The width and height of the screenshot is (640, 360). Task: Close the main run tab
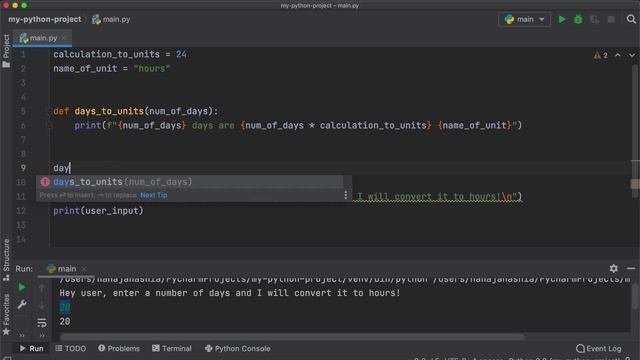pyautogui.click(x=84, y=269)
